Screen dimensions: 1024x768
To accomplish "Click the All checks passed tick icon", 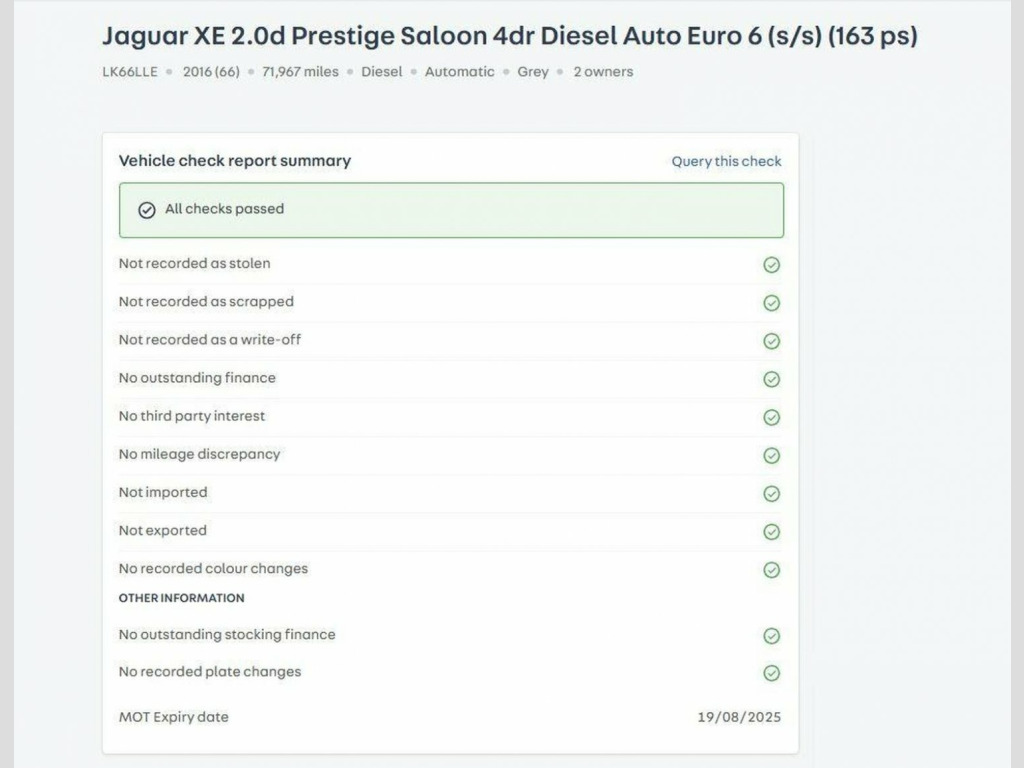I will click(147, 210).
